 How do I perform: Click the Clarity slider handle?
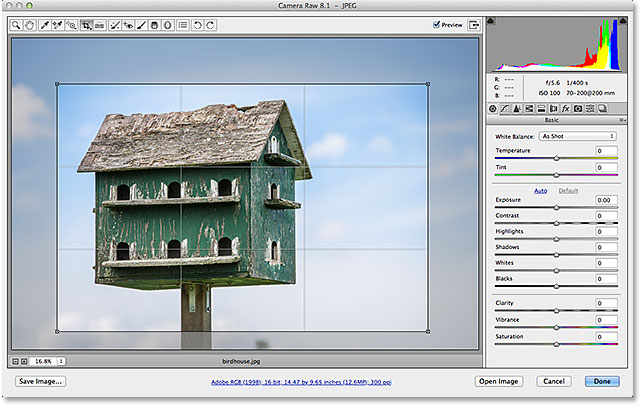click(556, 311)
